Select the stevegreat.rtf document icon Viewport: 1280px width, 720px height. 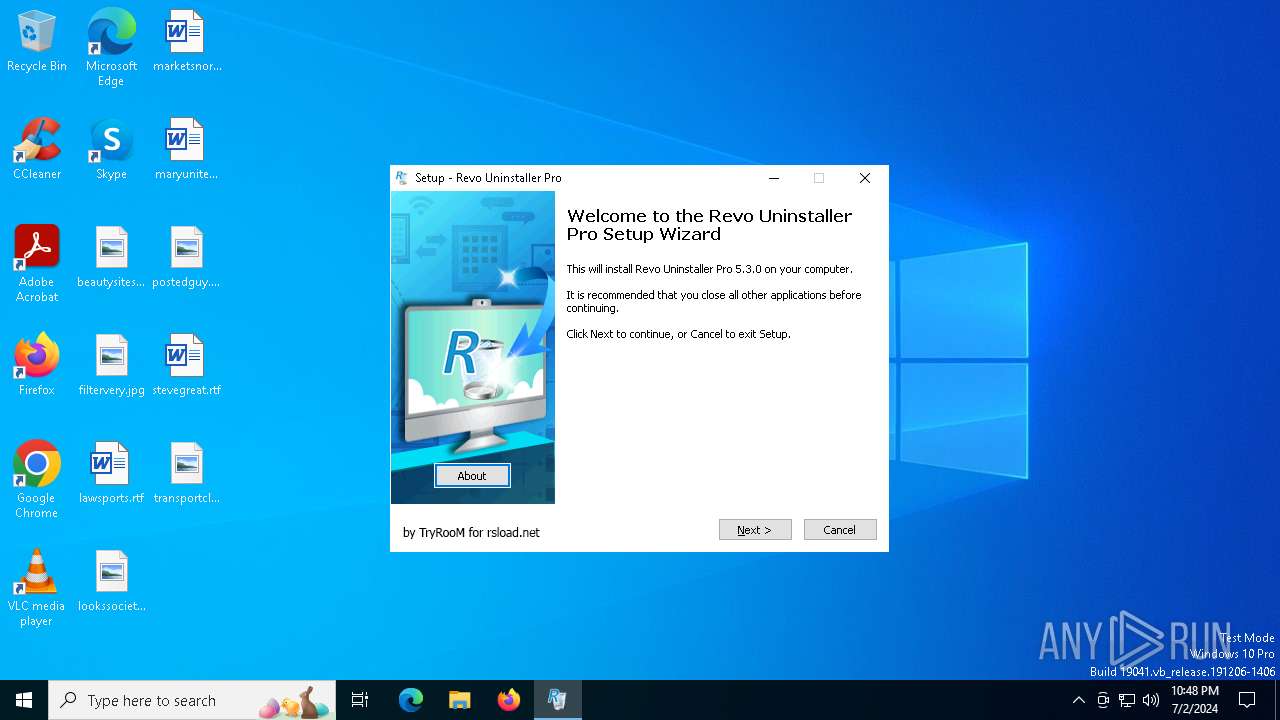pyautogui.click(x=187, y=365)
